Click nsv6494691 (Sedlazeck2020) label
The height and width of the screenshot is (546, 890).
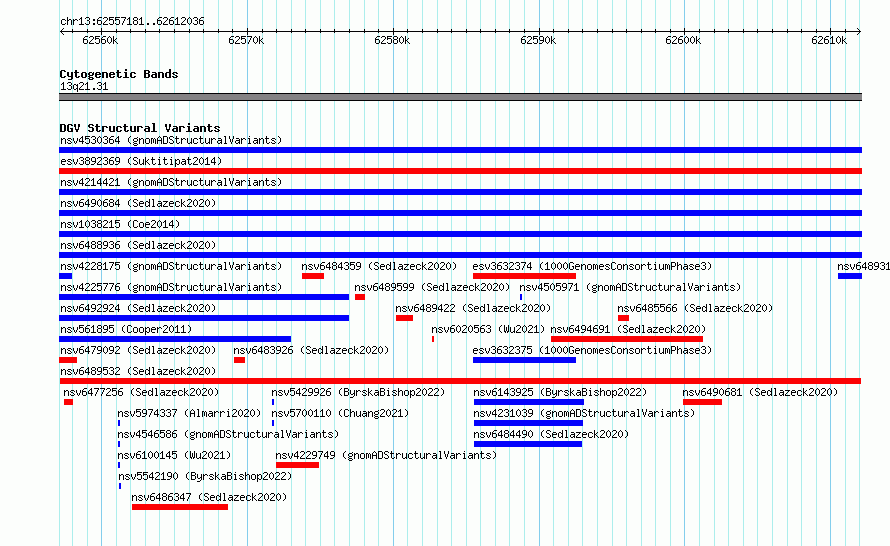[628, 329]
